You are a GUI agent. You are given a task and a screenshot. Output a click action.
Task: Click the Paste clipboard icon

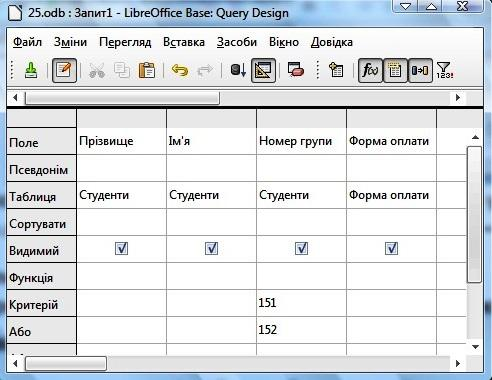click(147, 70)
